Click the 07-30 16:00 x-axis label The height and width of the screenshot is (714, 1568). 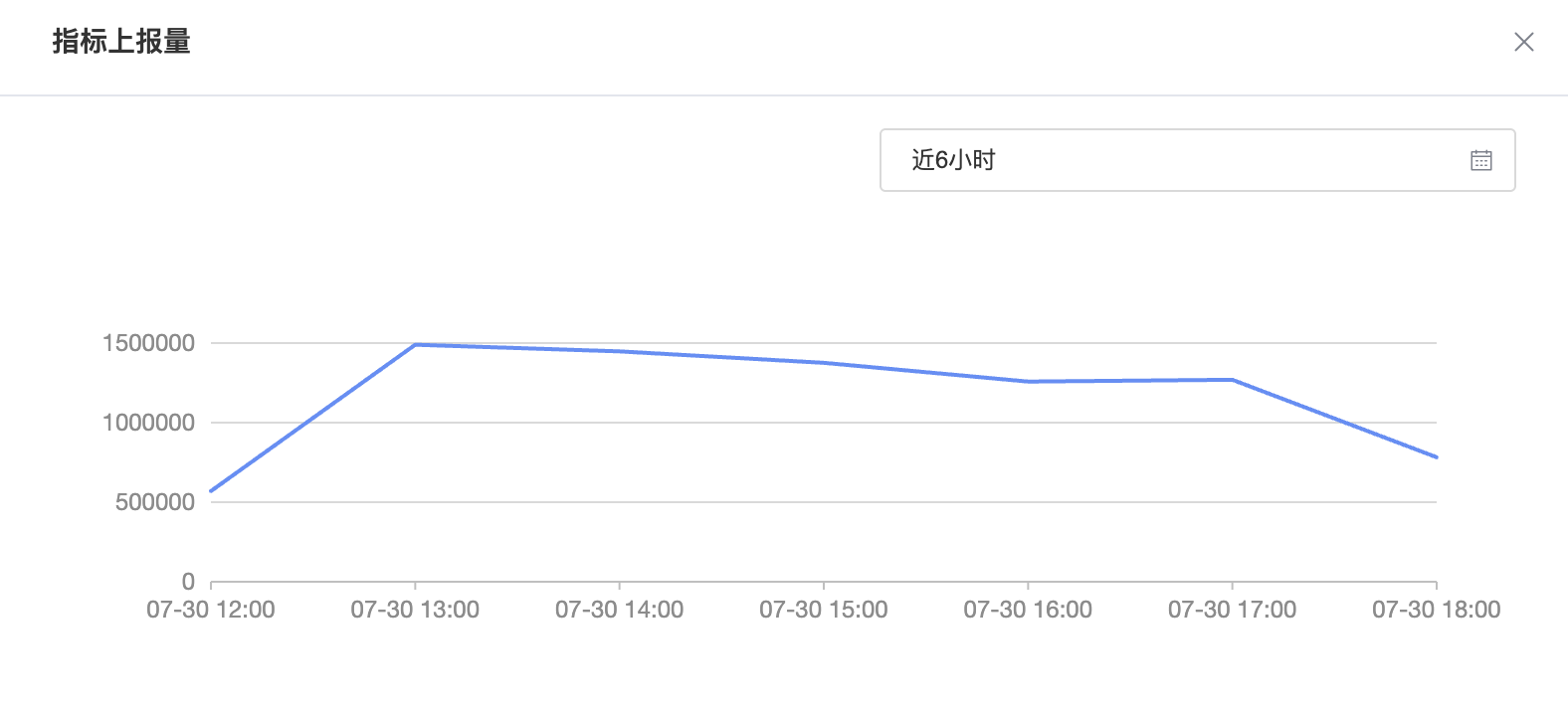click(x=1028, y=610)
